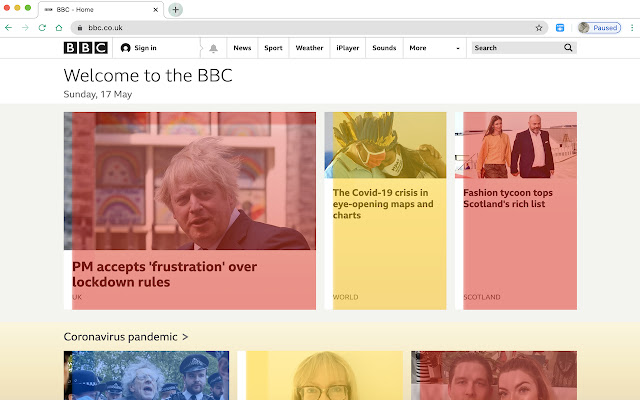
Task: Open the Coronavirus pandemic section heading
Action: 126,337
